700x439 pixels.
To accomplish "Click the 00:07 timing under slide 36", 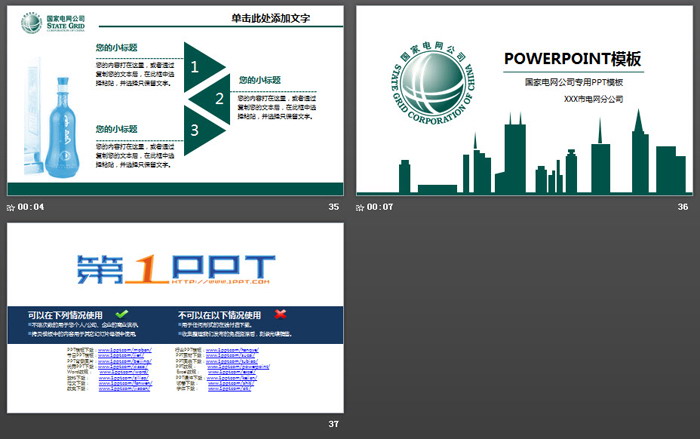I will (x=380, y=207).
